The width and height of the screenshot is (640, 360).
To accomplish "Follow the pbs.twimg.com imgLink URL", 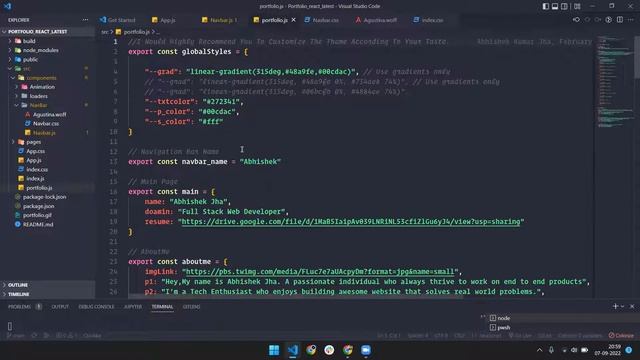I will coord(320,272).
